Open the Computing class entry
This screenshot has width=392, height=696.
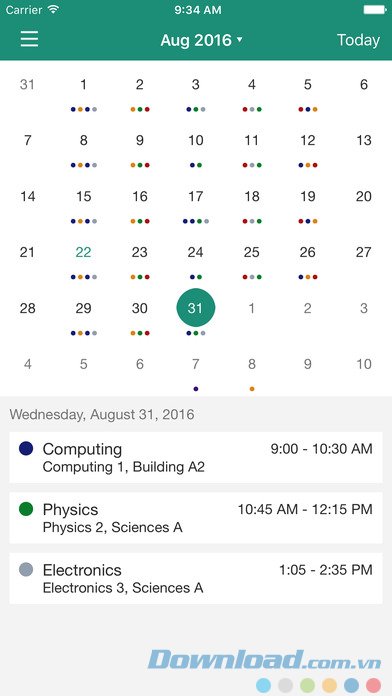coord(196,457)
